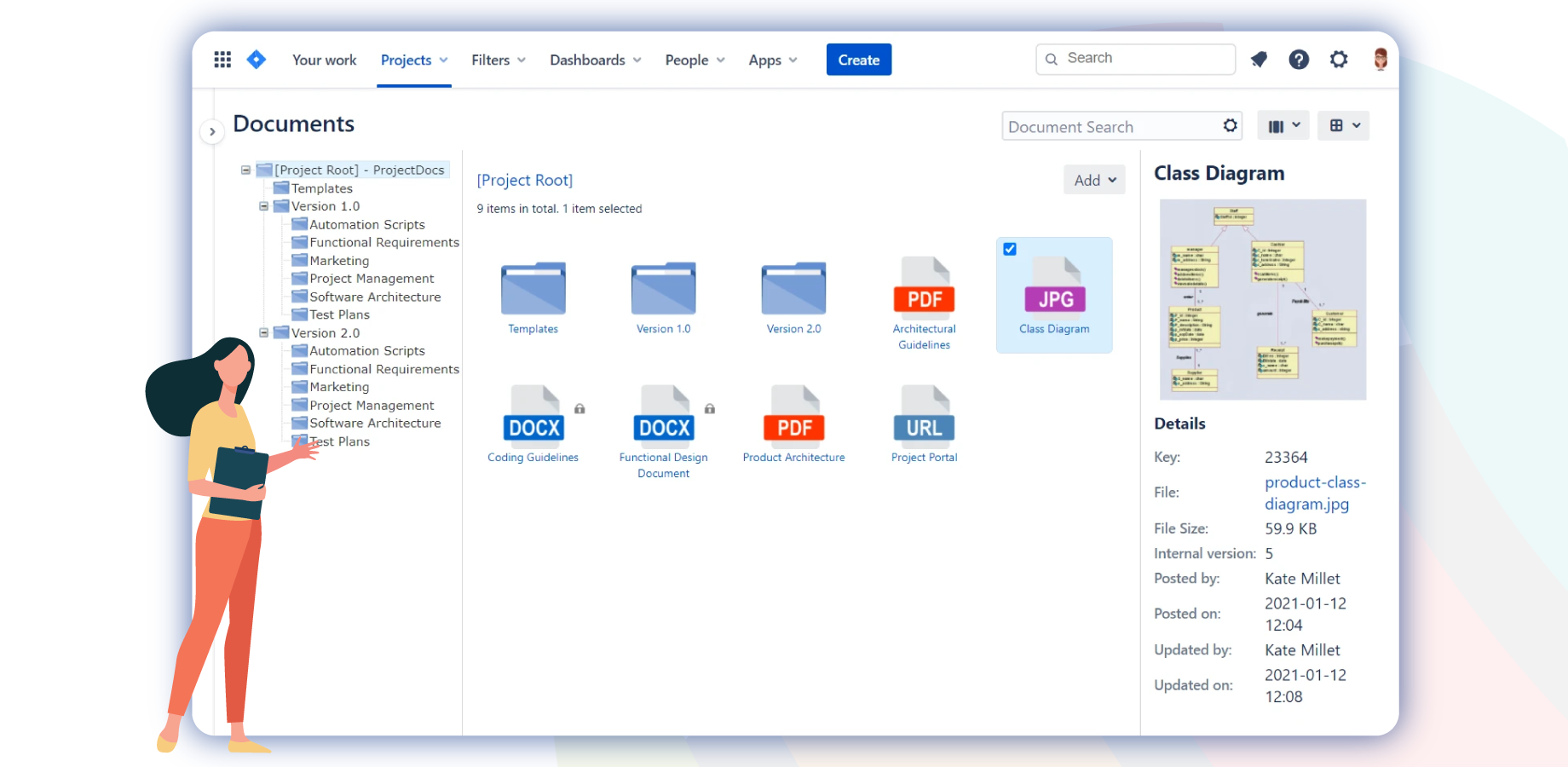Open the Architectural Guidelines PDF icon

point(925,288)
